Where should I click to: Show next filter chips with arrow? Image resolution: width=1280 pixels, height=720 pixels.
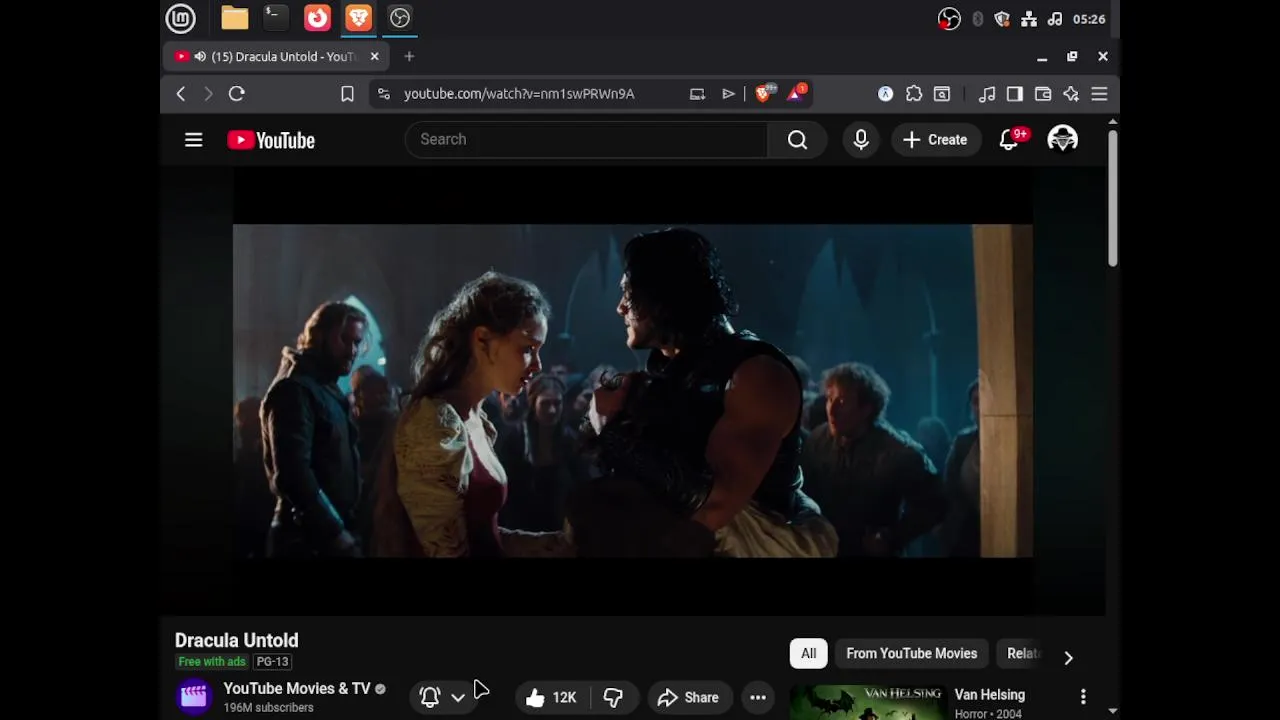[x=1068, y=657]
